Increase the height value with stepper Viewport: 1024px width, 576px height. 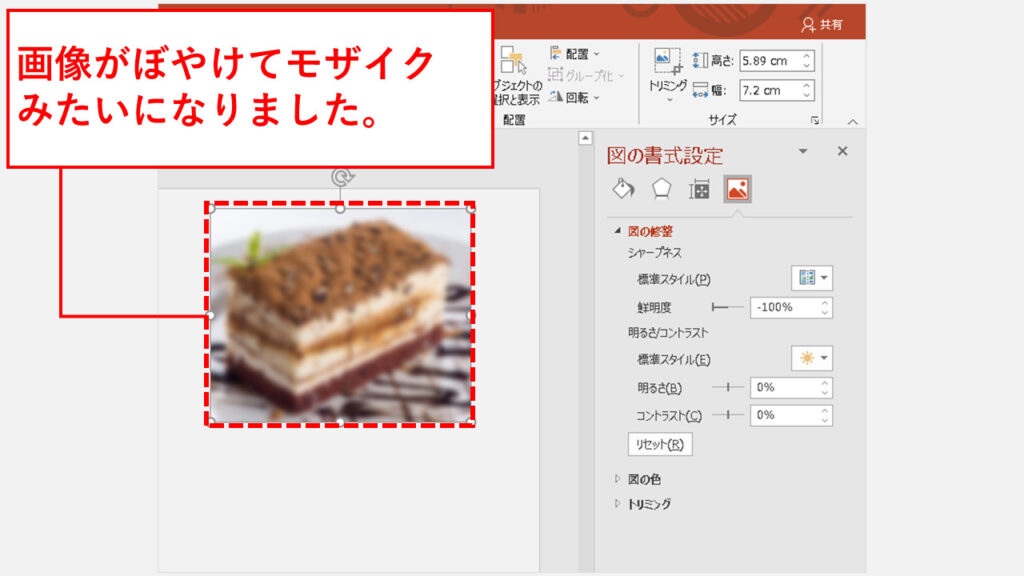click(x=807, y=56)
